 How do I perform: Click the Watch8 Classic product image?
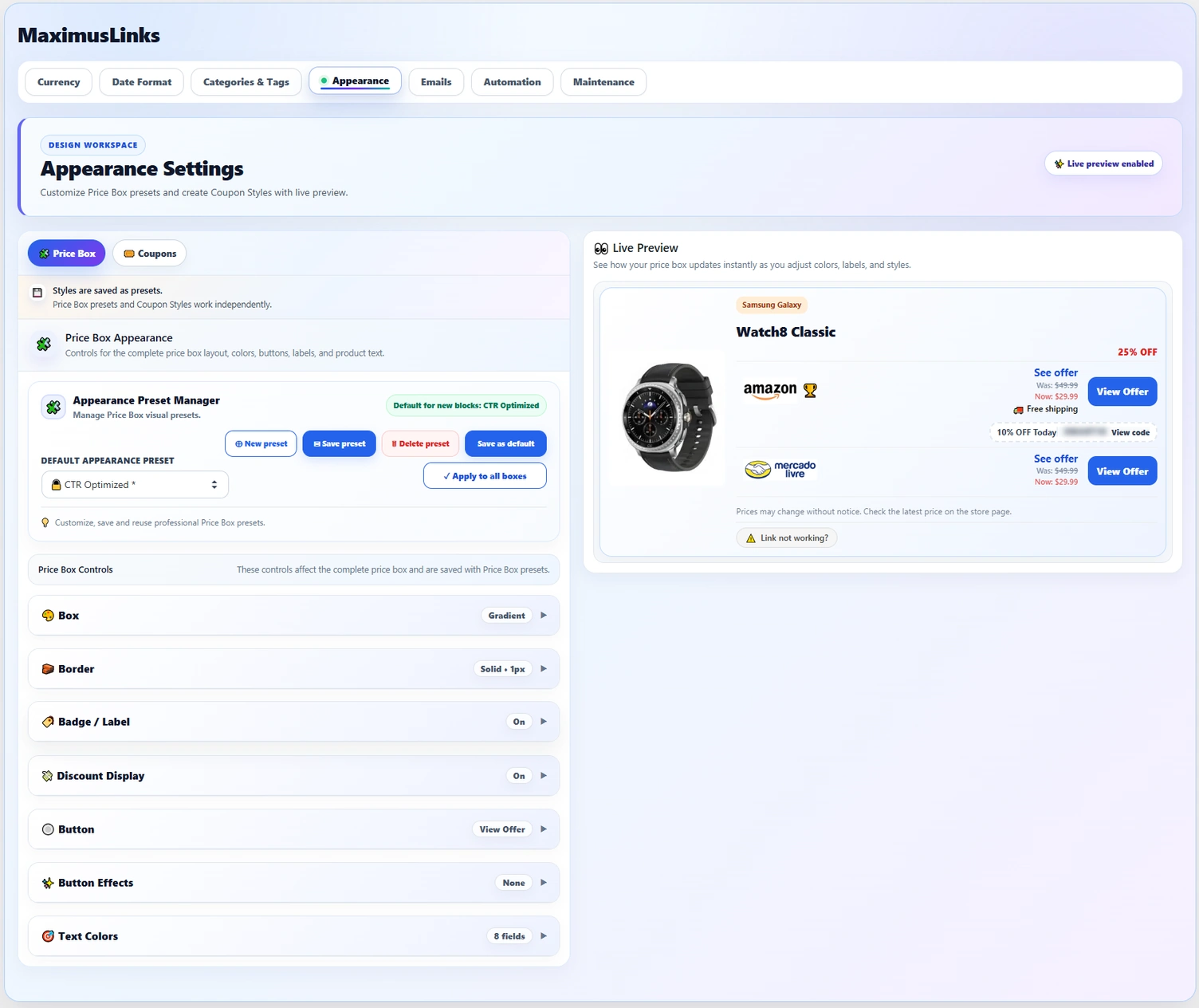668,417
